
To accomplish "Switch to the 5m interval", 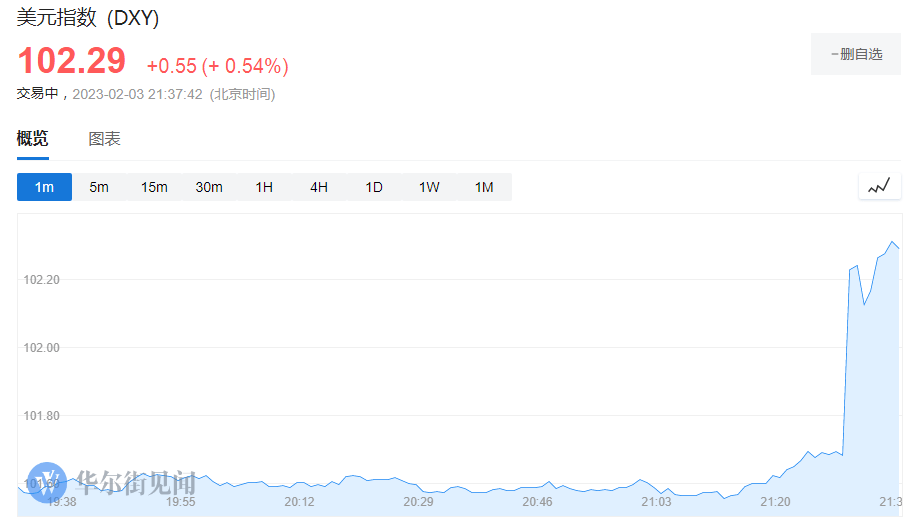I will coord(99,187).
